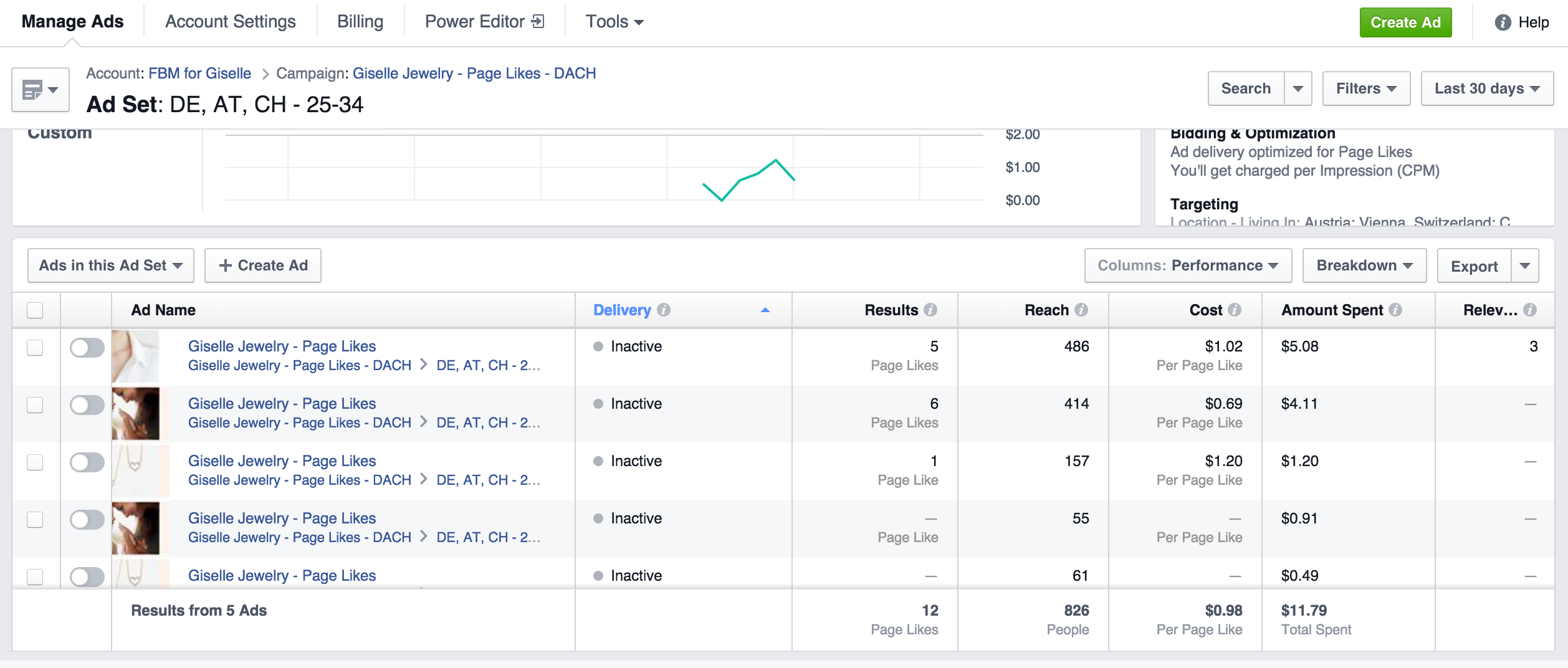Switch to the Manage Ads tab
Screen dimensions: 1568x668
click(x=72, y=22)
